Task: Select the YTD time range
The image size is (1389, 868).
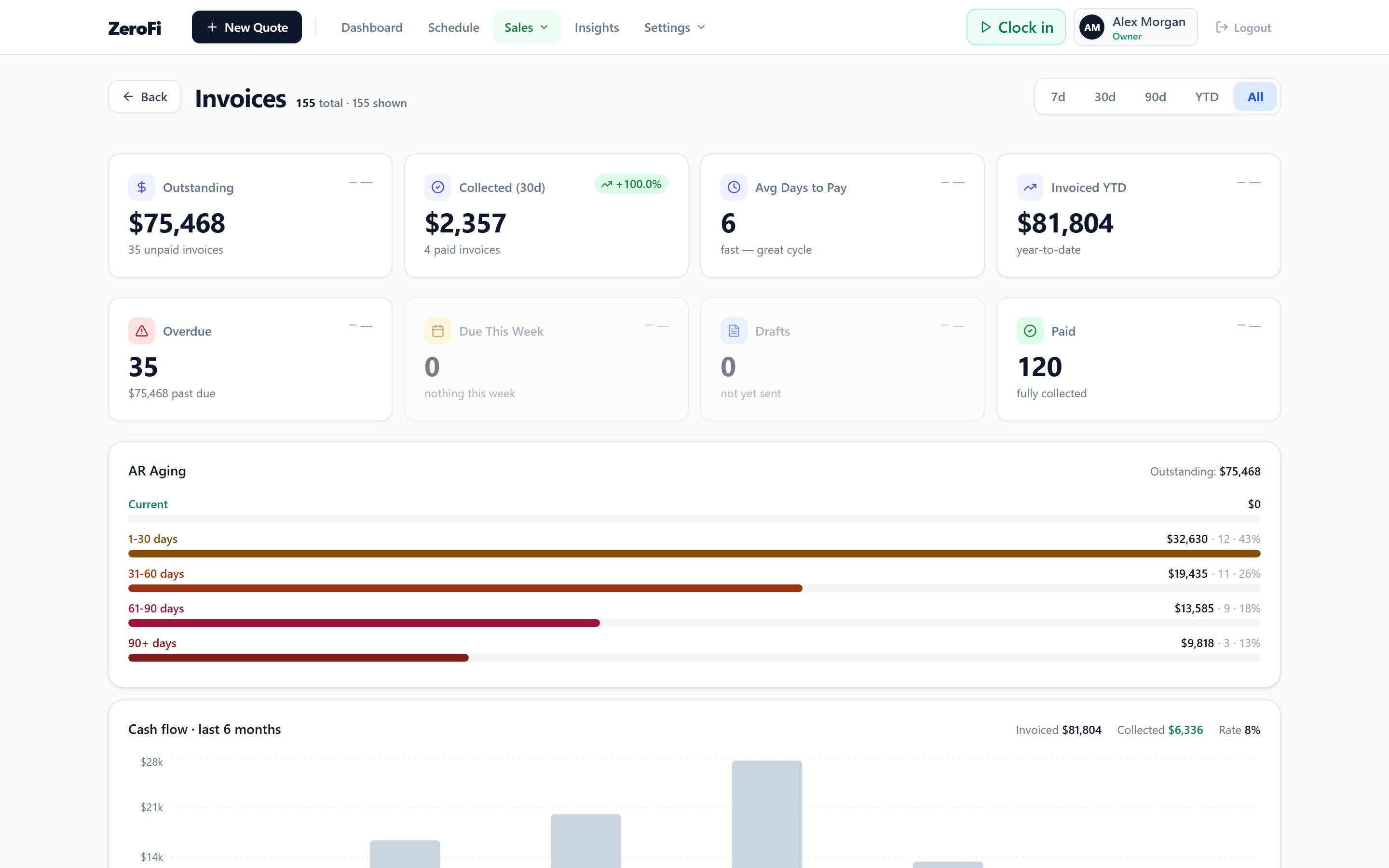Action: (1207, 96)
